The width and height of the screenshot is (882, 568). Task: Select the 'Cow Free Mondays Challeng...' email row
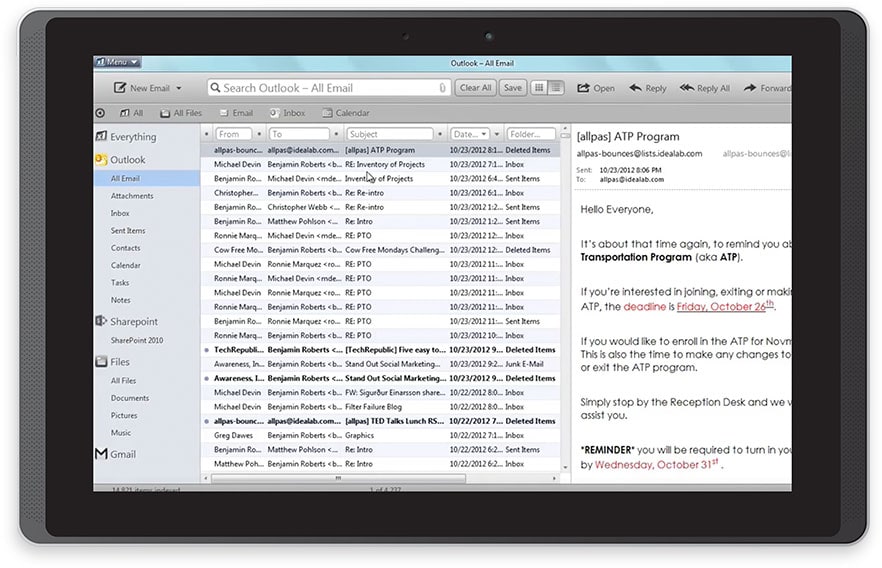click(380, 250)
